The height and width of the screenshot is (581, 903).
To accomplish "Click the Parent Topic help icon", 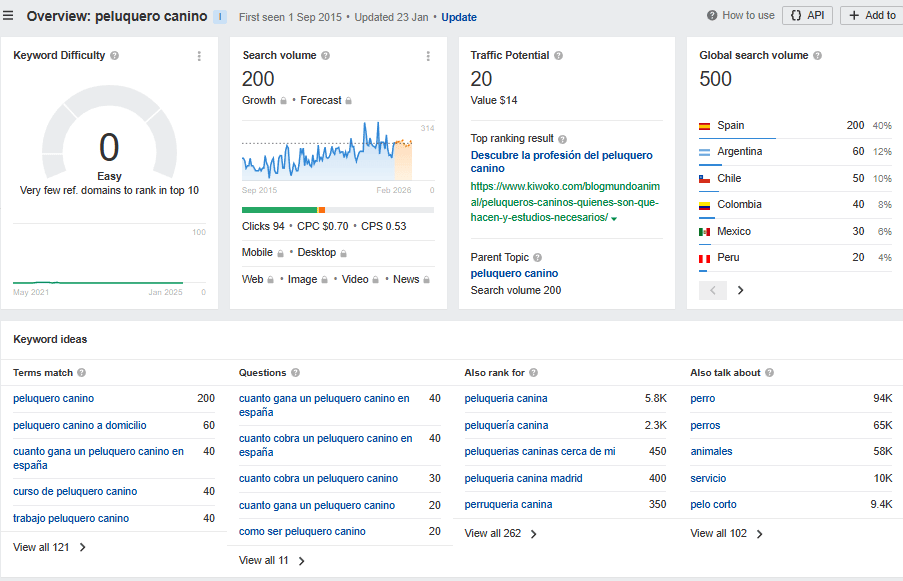I will 538,258.
